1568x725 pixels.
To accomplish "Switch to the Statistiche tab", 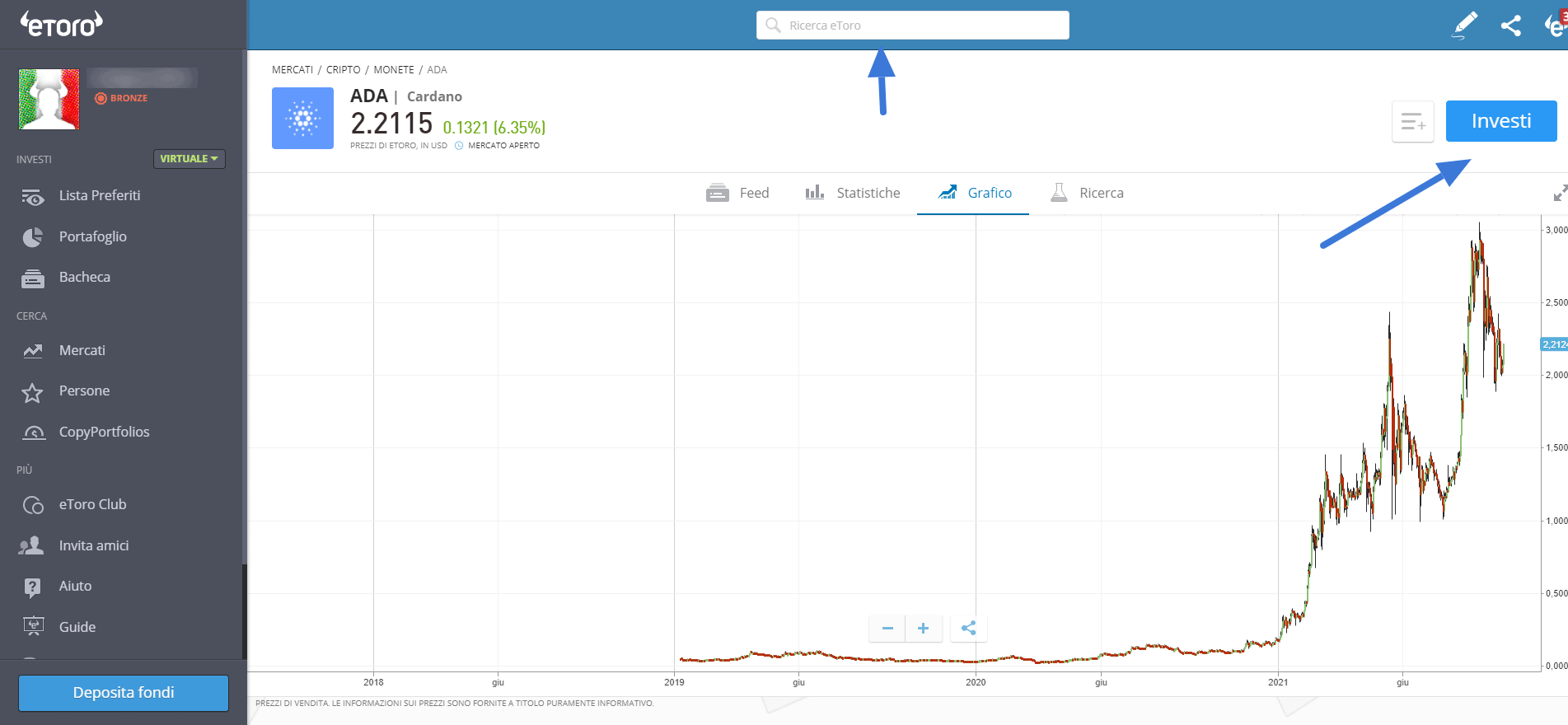I will 853,193.
